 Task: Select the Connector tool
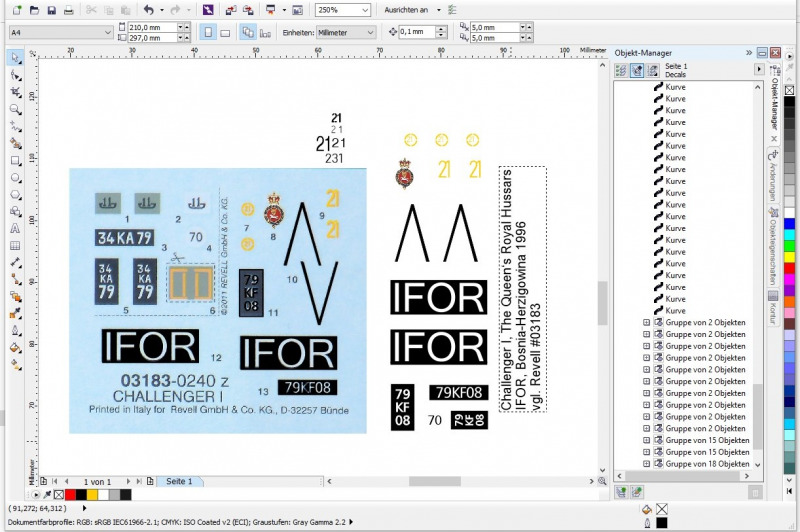click(15, 279)
